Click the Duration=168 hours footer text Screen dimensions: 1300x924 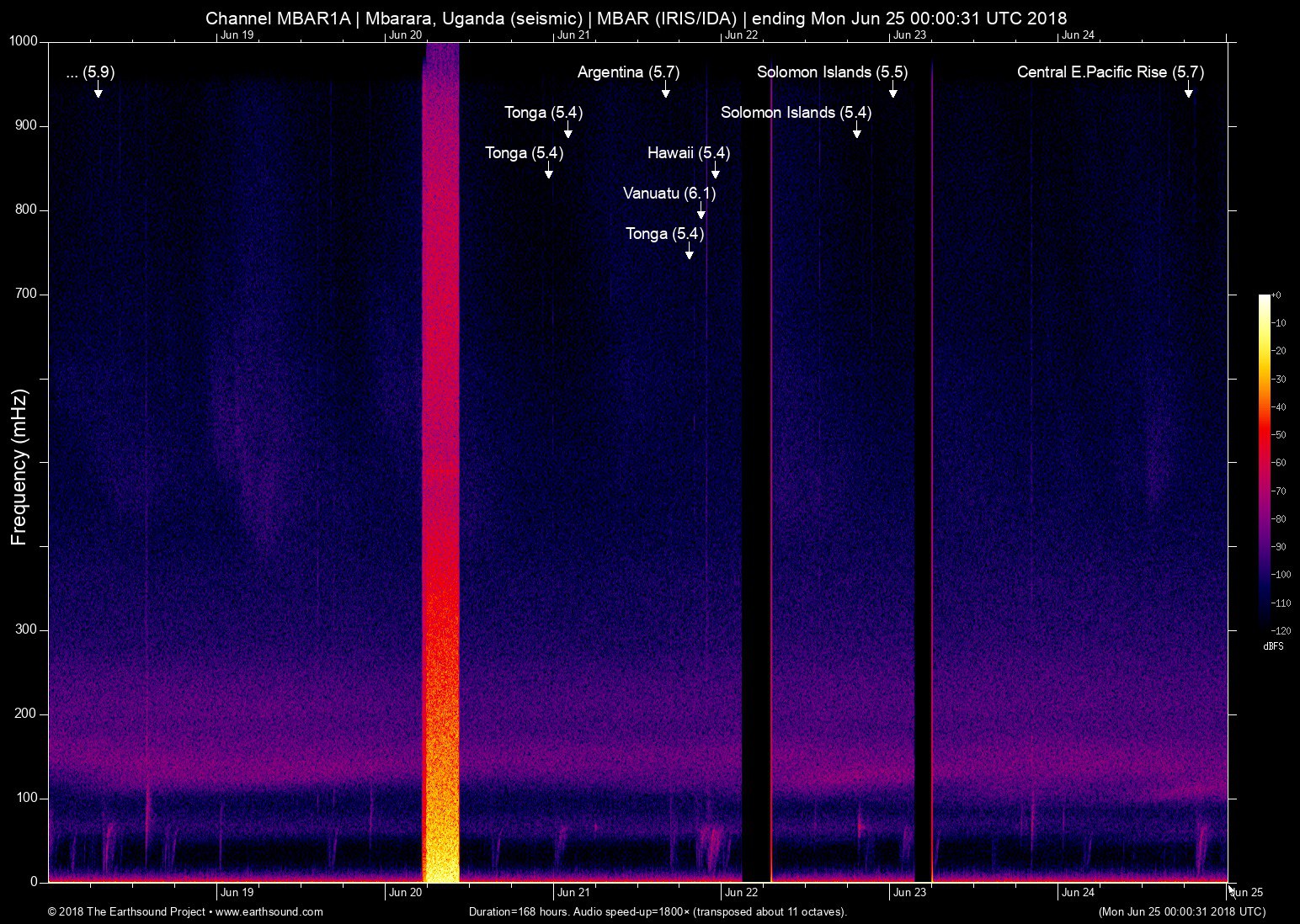pos(658,911)
